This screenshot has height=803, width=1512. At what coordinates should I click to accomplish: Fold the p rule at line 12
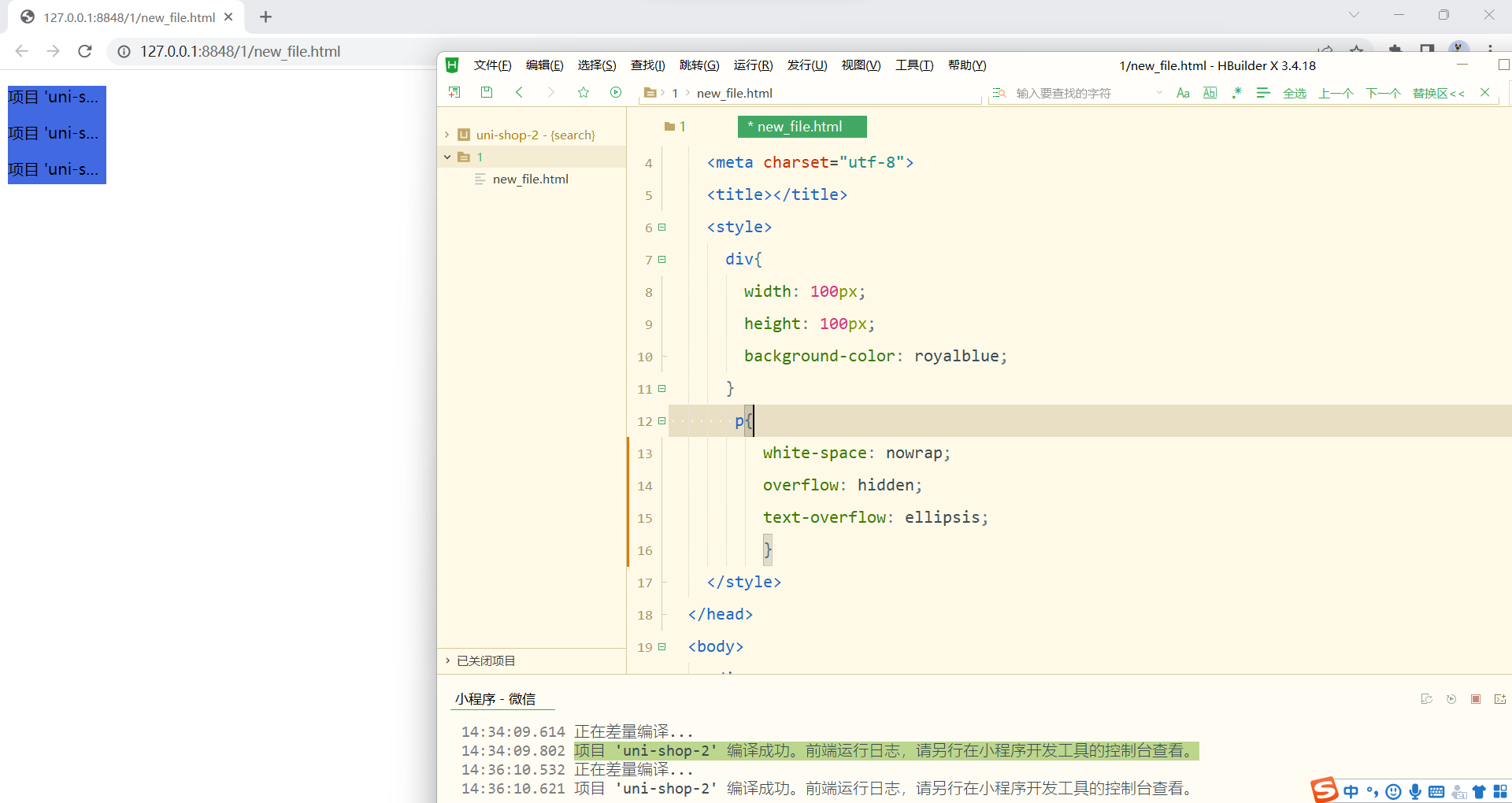662,420
